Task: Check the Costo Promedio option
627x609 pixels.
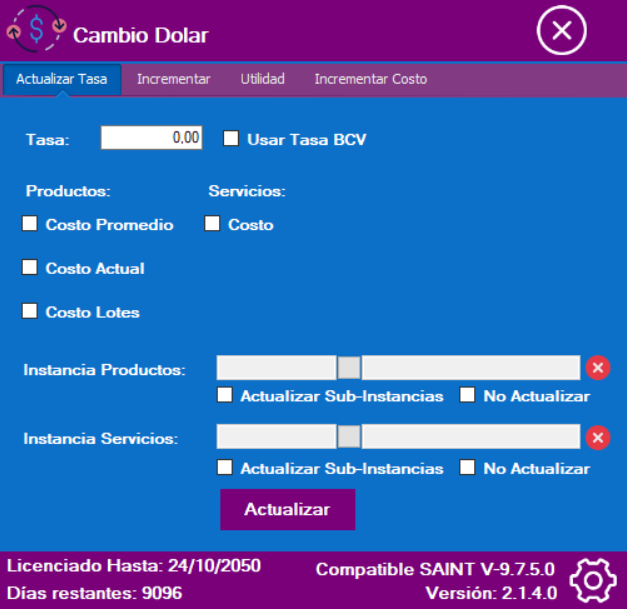Action: pos(30,224)
